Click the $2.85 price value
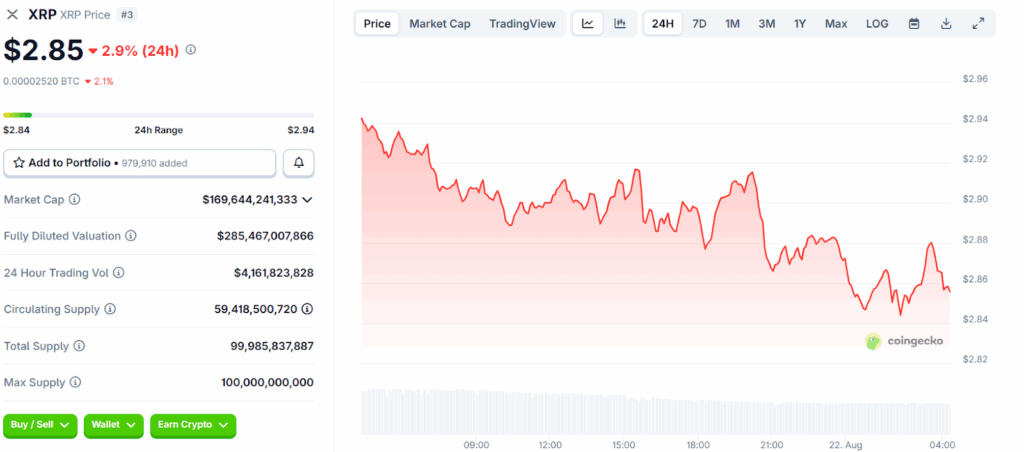Viewport: 1024px width, 452px height. 44,50
